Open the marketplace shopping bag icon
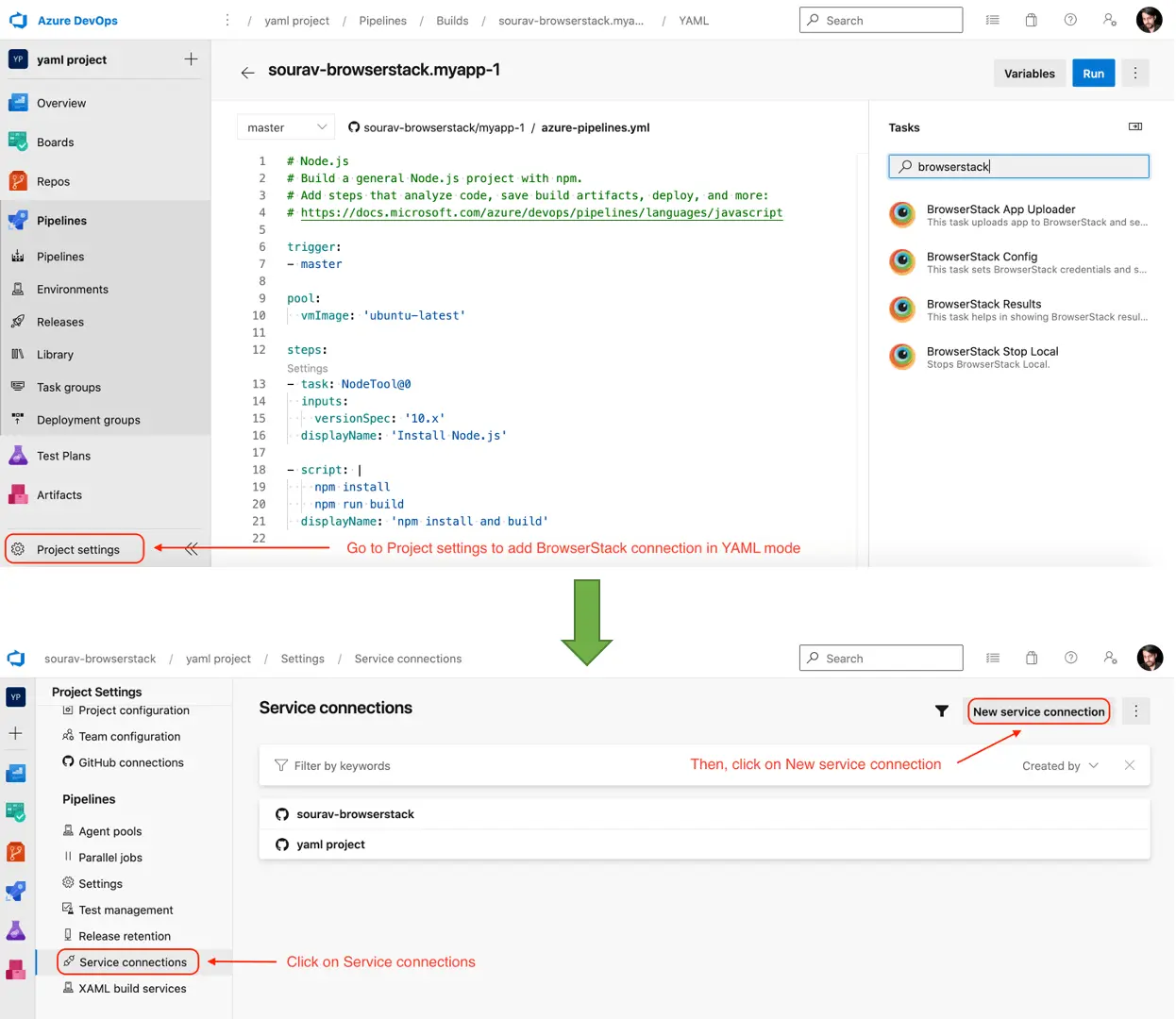 1031,20
